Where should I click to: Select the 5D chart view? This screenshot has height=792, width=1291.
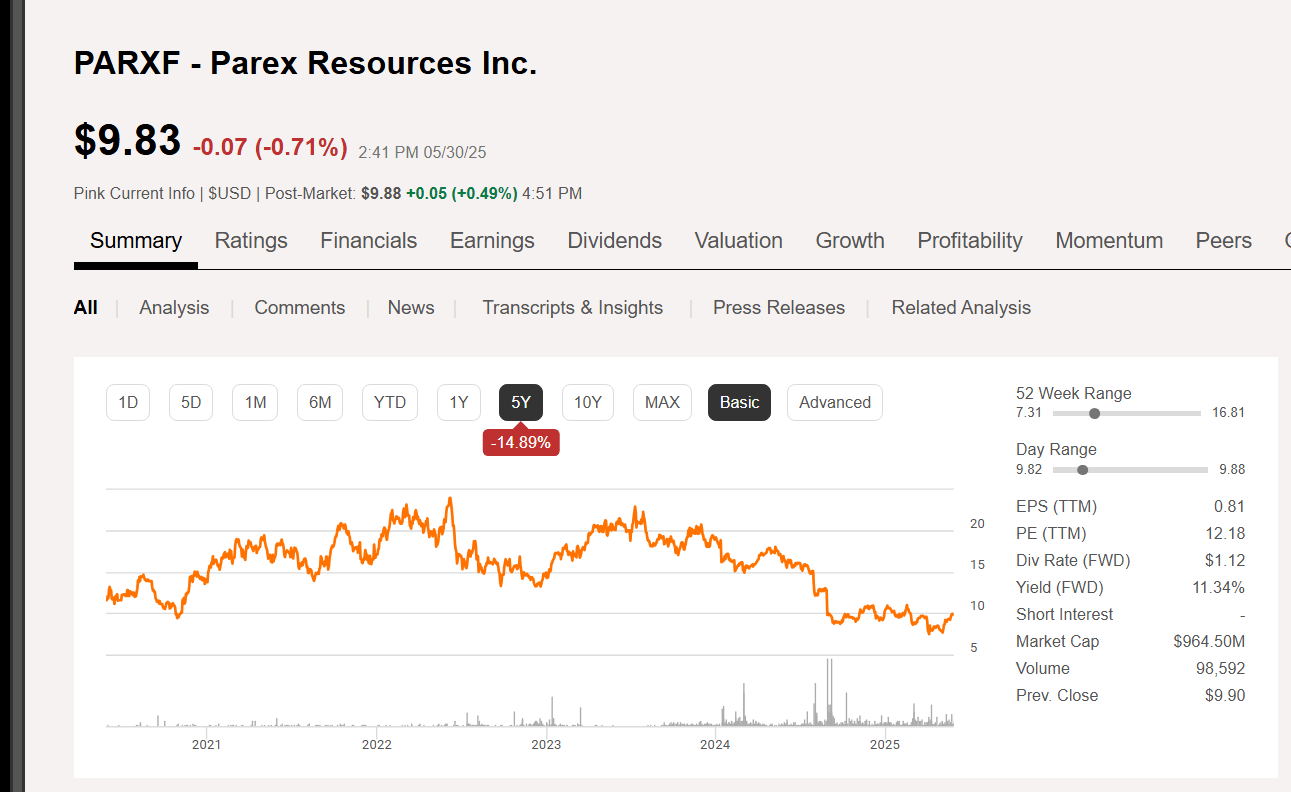[x=191, y=402]
